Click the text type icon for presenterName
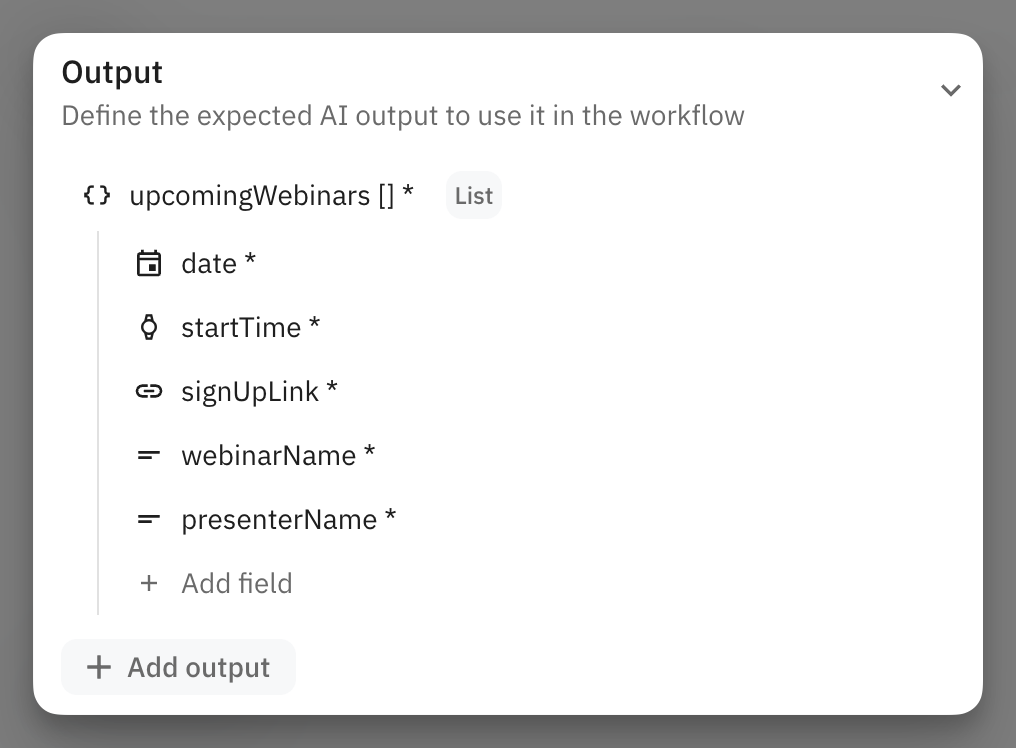This screenshot has height=748, width=1016. coord(149,519)
